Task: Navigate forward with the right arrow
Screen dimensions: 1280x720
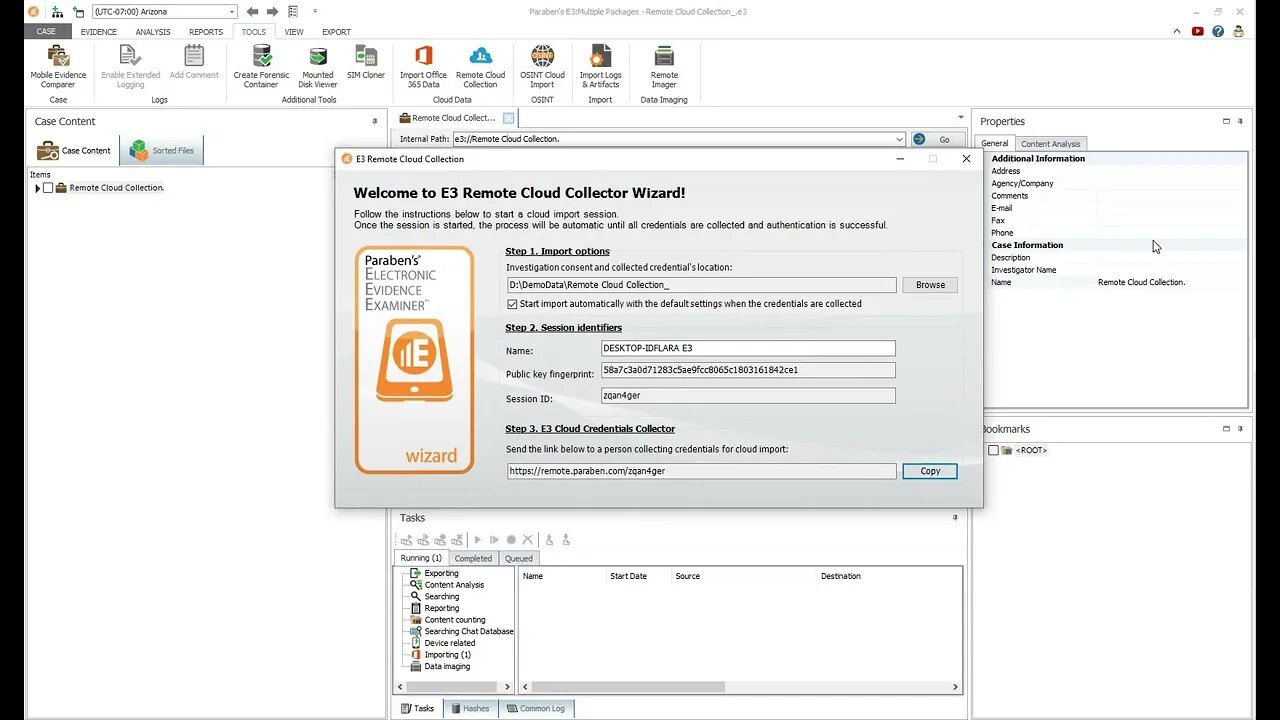Action: (272, 12)
